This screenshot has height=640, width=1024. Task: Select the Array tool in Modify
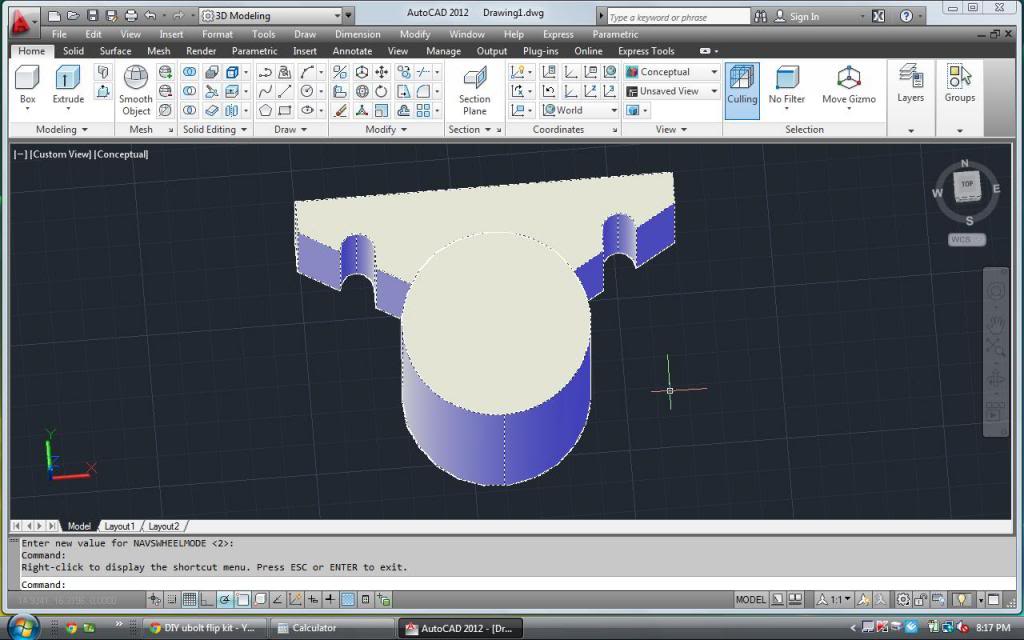(x=423, y=110)
